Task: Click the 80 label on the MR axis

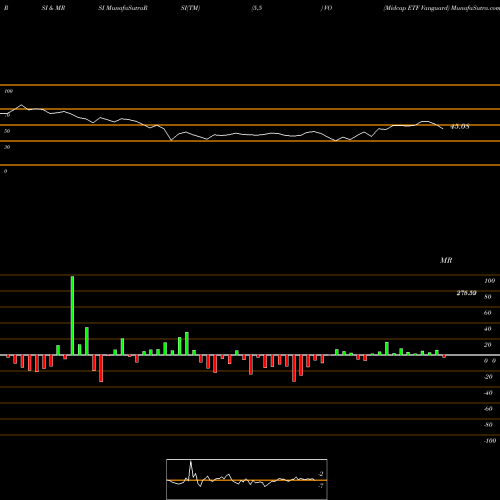Action: click(x=488, y=297)
